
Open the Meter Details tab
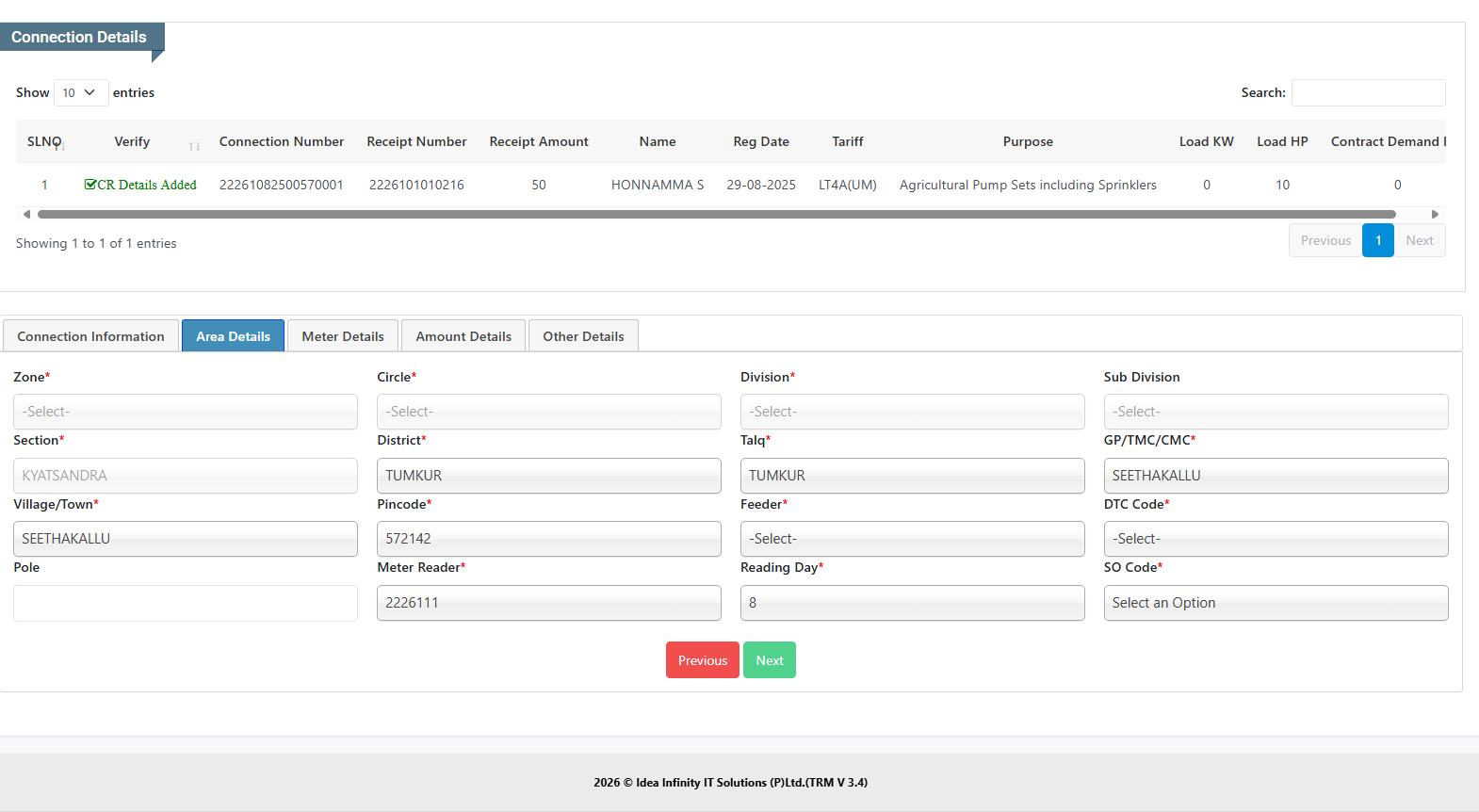343,336
